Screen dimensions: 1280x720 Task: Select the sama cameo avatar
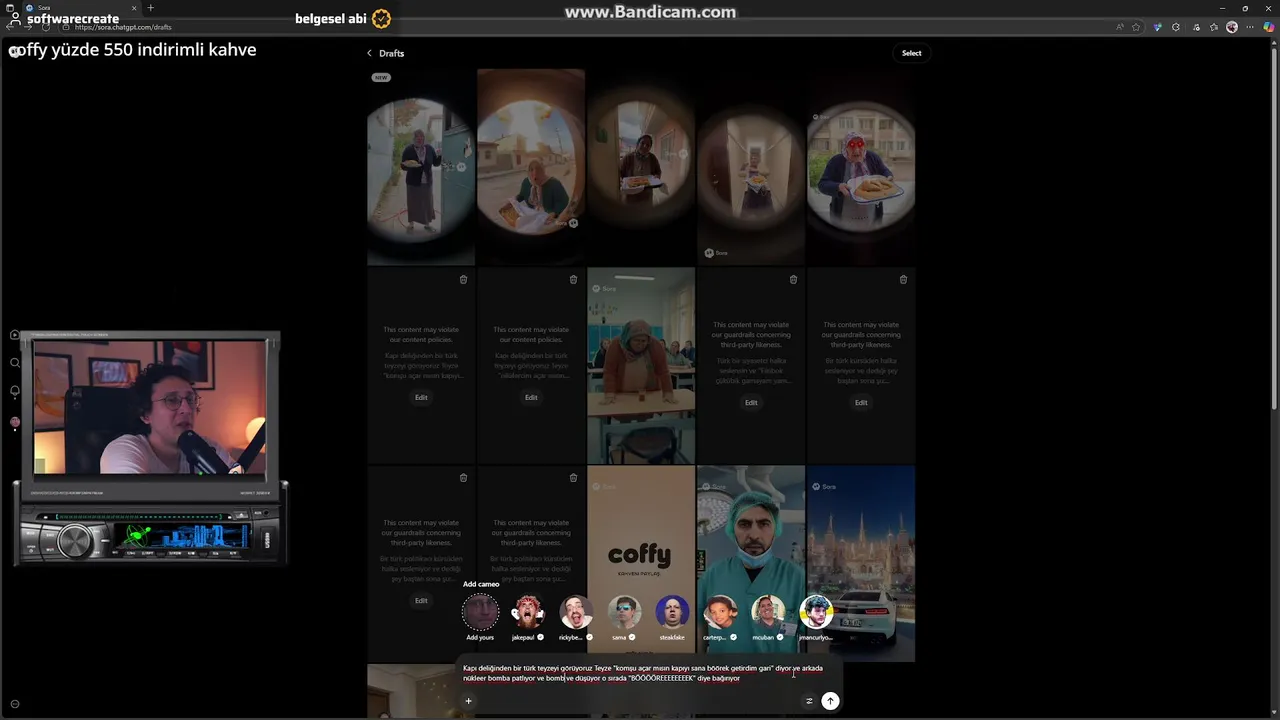pos(624,612)
